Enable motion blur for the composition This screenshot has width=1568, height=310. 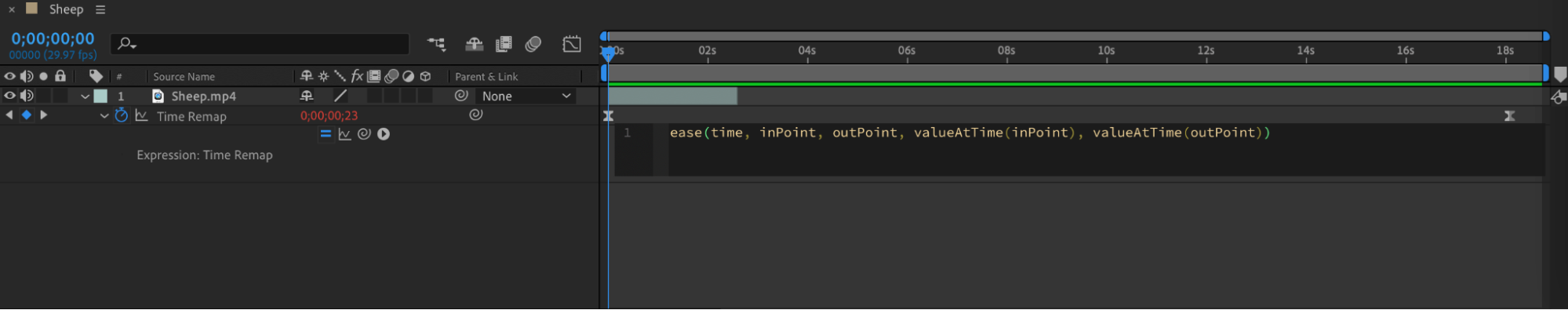pyautogui.click(x=533, y=44)
